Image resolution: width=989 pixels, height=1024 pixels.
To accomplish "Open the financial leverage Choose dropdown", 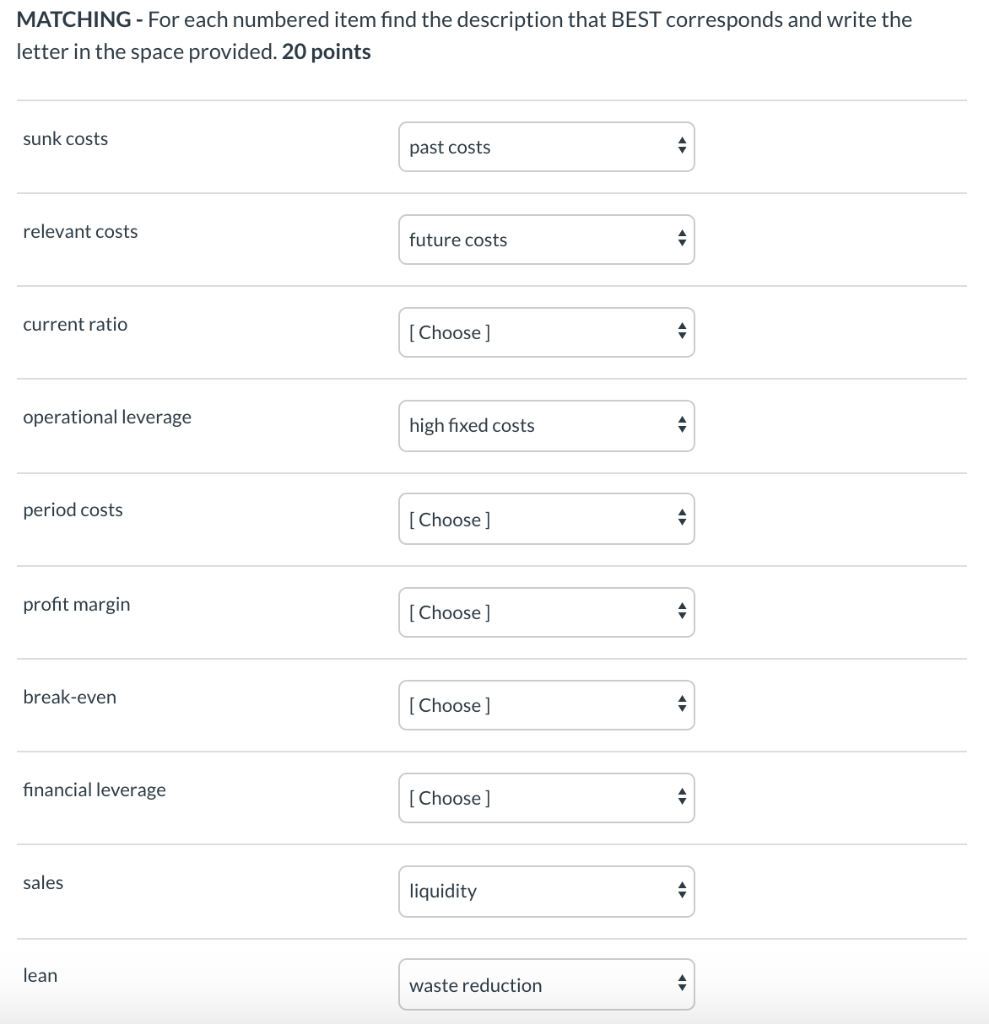I will [x=546, y=798].
